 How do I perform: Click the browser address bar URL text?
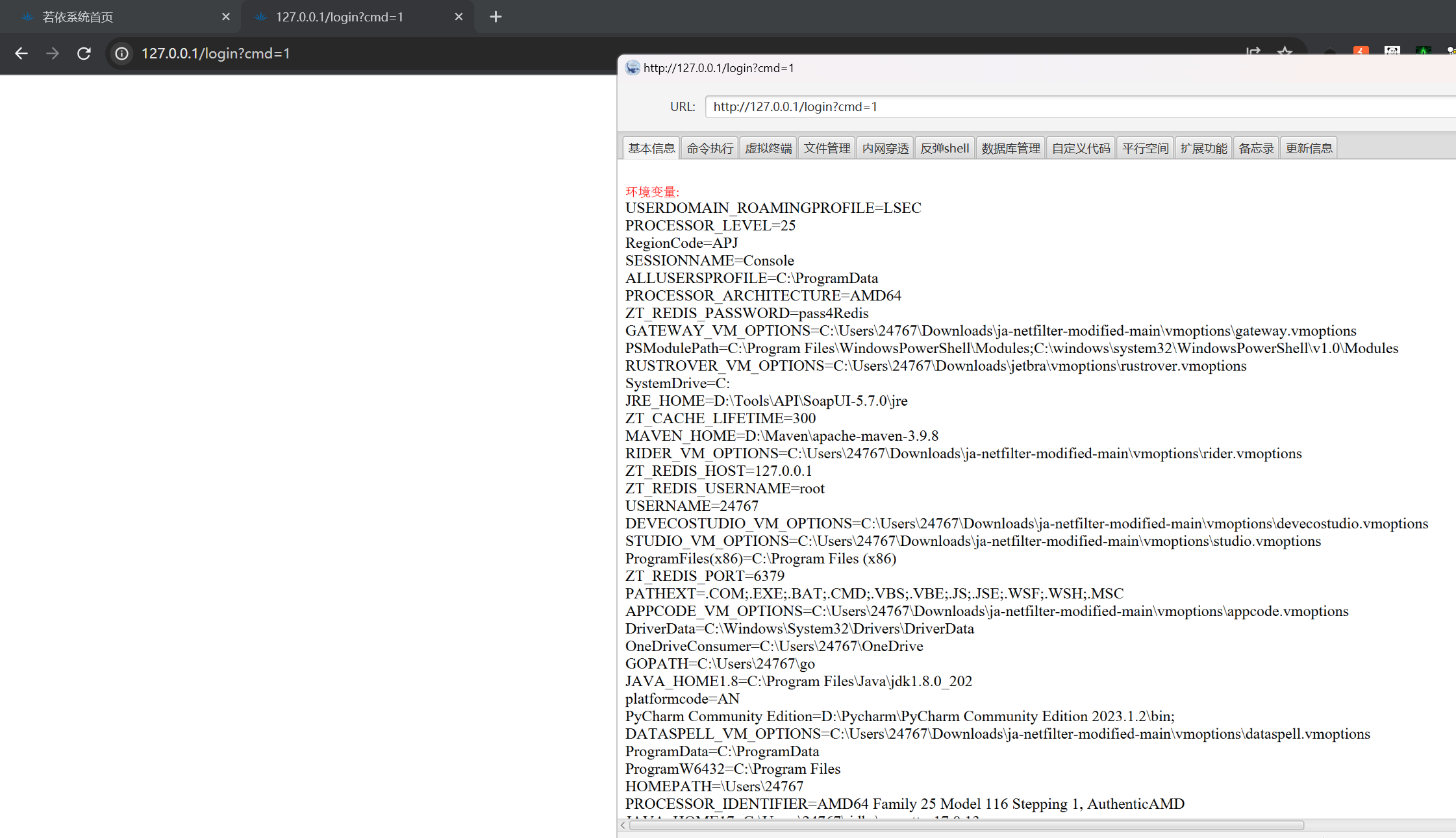pos(216,53)
